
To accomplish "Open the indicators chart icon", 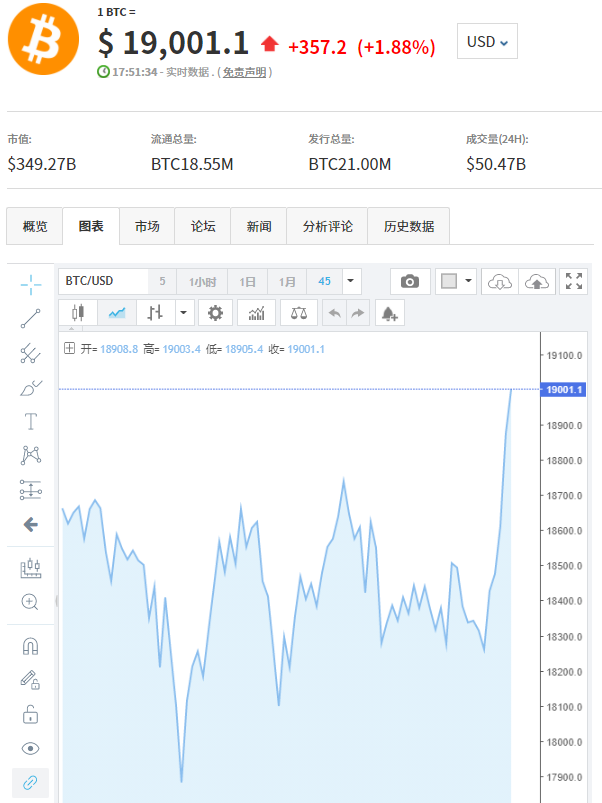I will click(257, 312).
